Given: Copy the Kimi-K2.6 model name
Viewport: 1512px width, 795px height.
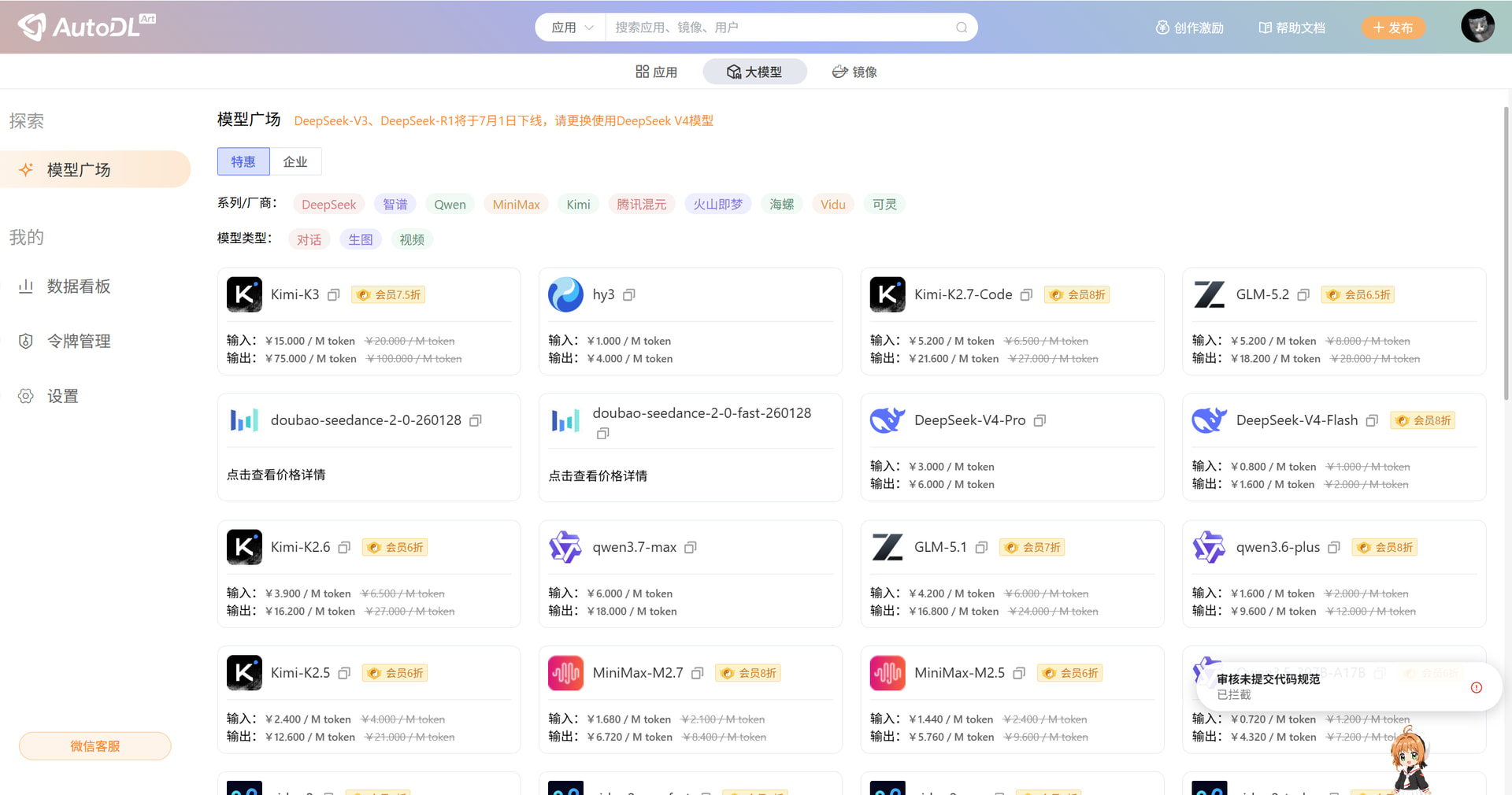Looking at the screenshot, I should pyautogui.click(x=344, y=548).
